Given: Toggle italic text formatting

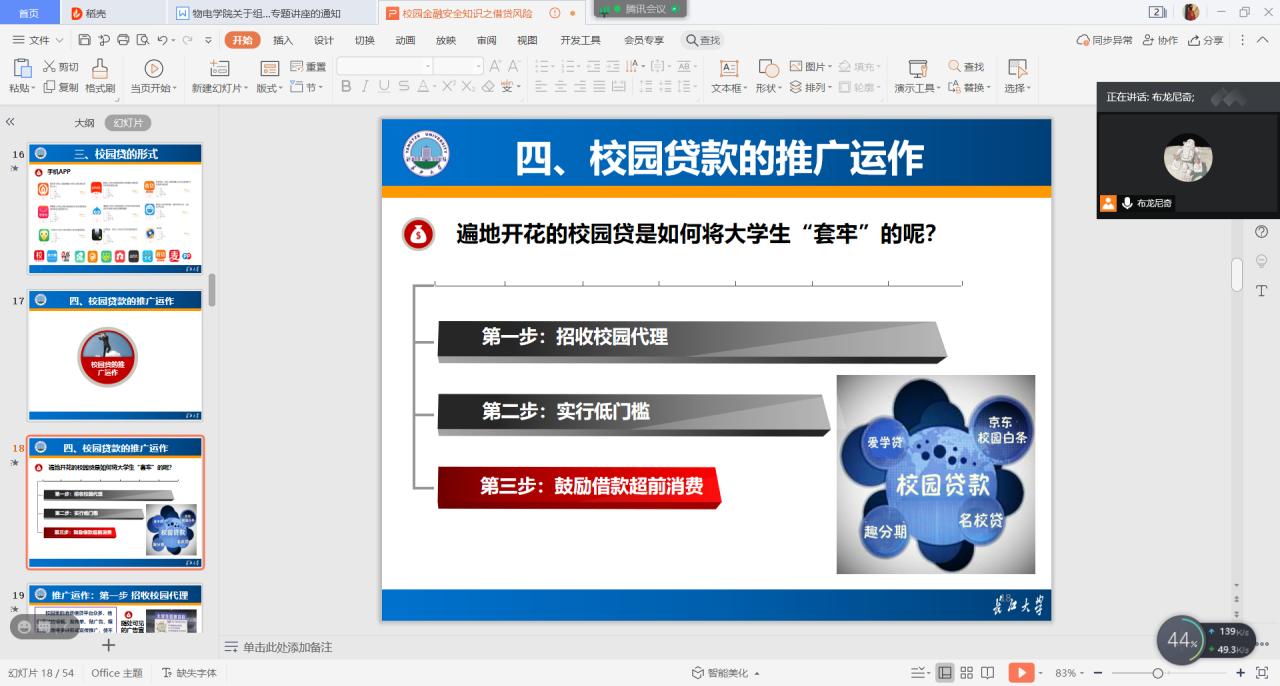Looking at the screenshot, I should tap(365, 87).
